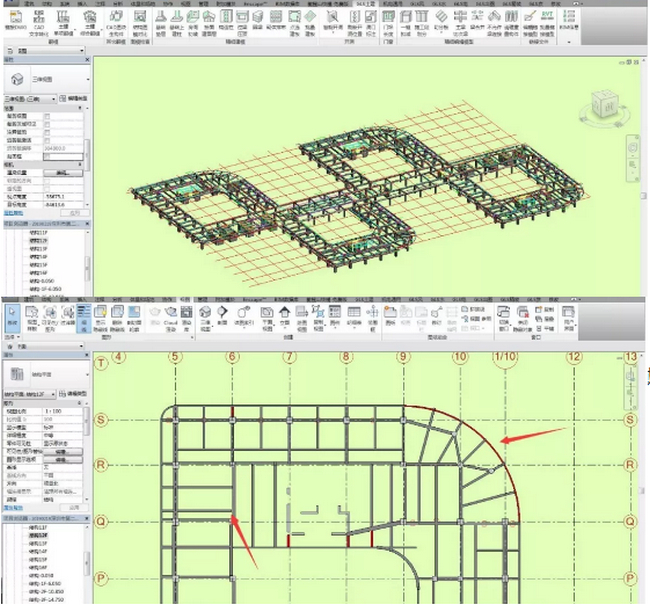Open the 三维视图: (三维) instance dropdown
The height and width of the screenshot is (605, 650).
click(x=30, y=99)
